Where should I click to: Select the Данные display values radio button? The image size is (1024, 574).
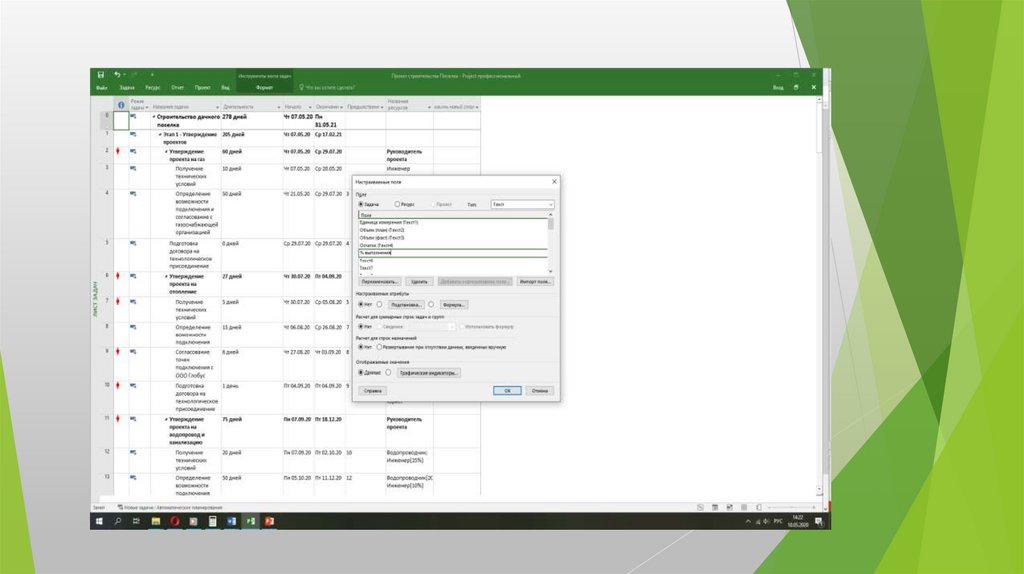[x=361, y=372]
